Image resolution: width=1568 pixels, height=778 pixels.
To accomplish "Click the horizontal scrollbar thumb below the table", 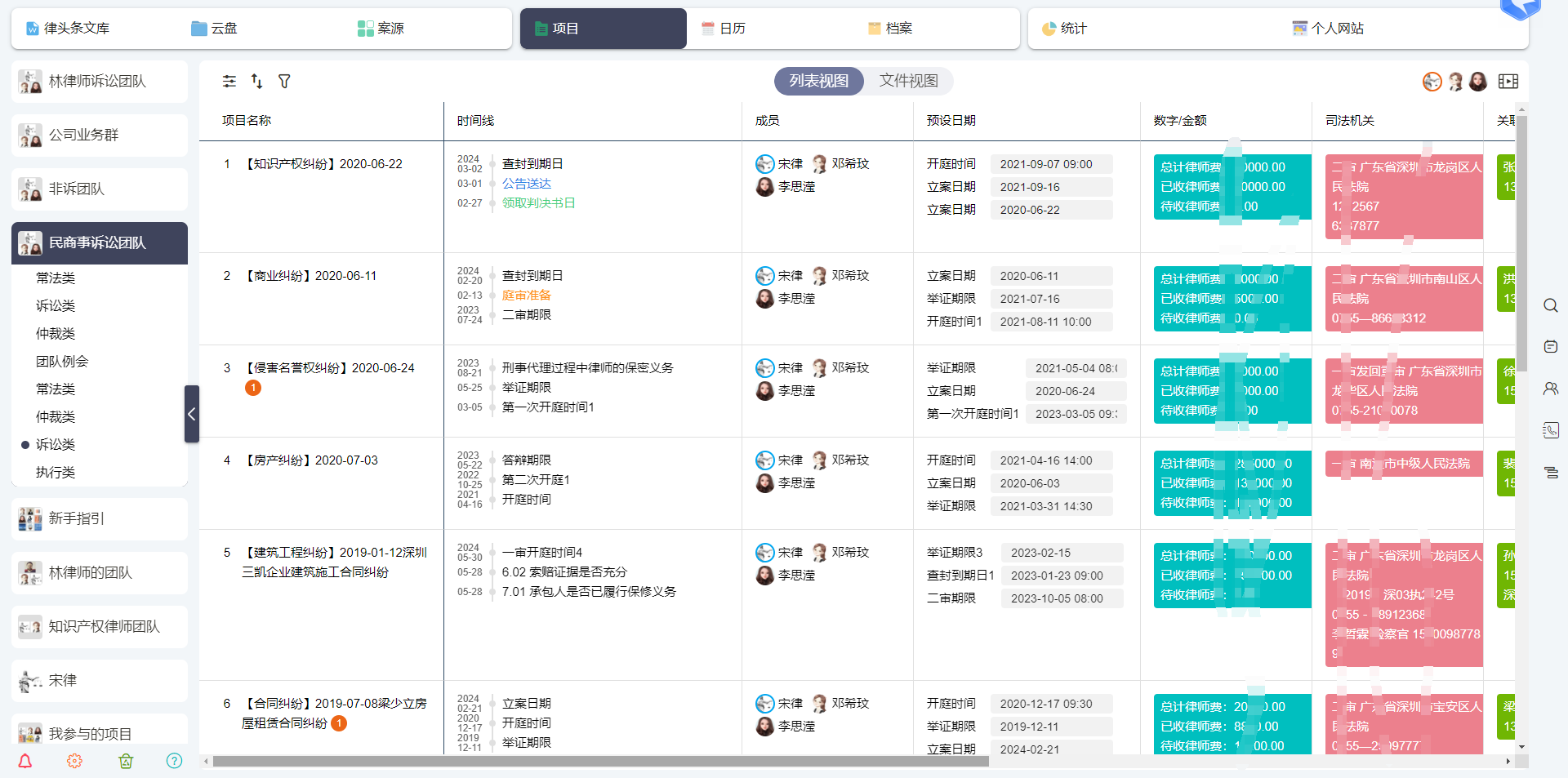I will tap(600, 761).
